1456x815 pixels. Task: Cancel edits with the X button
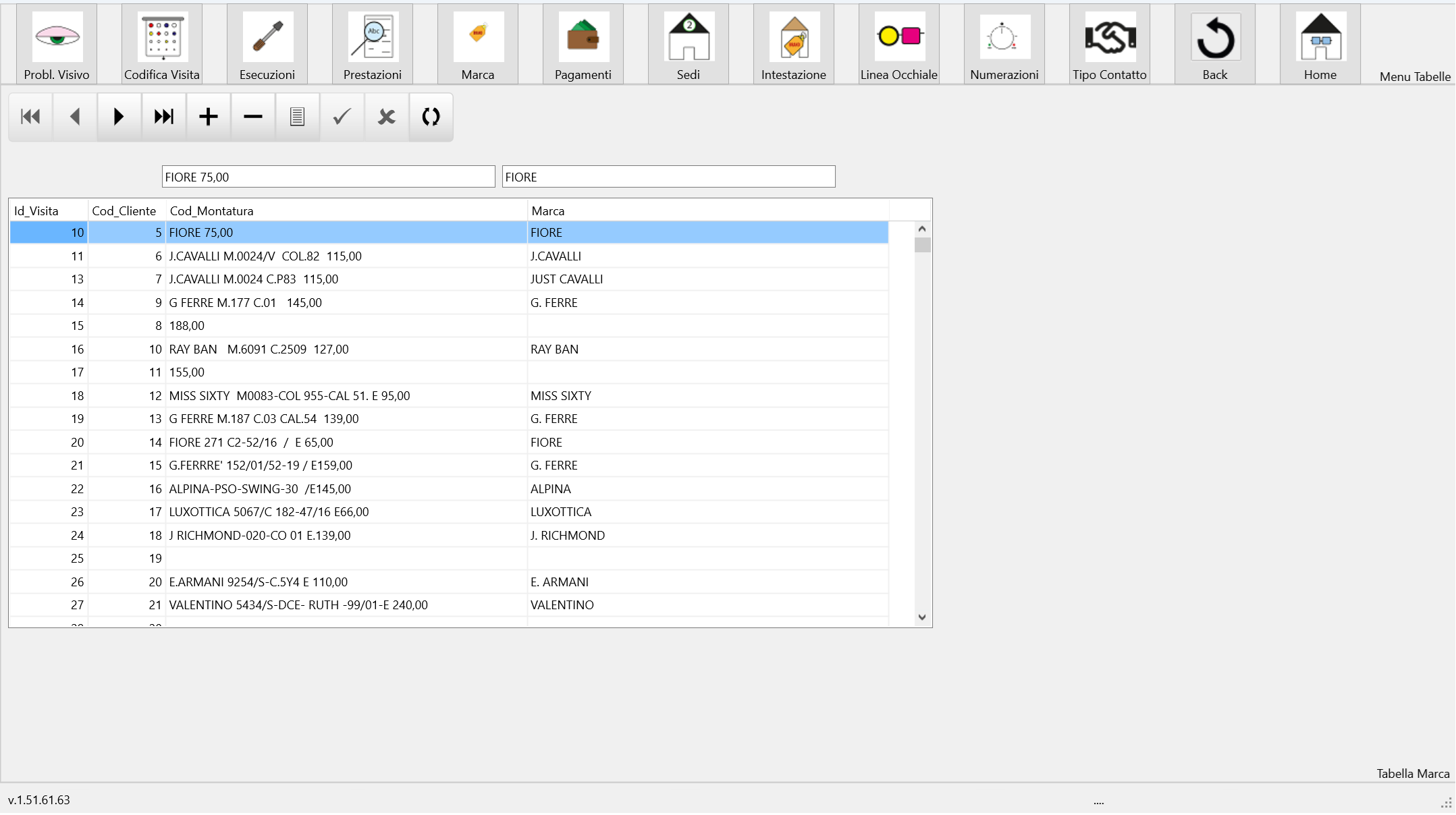coord(387,117)
